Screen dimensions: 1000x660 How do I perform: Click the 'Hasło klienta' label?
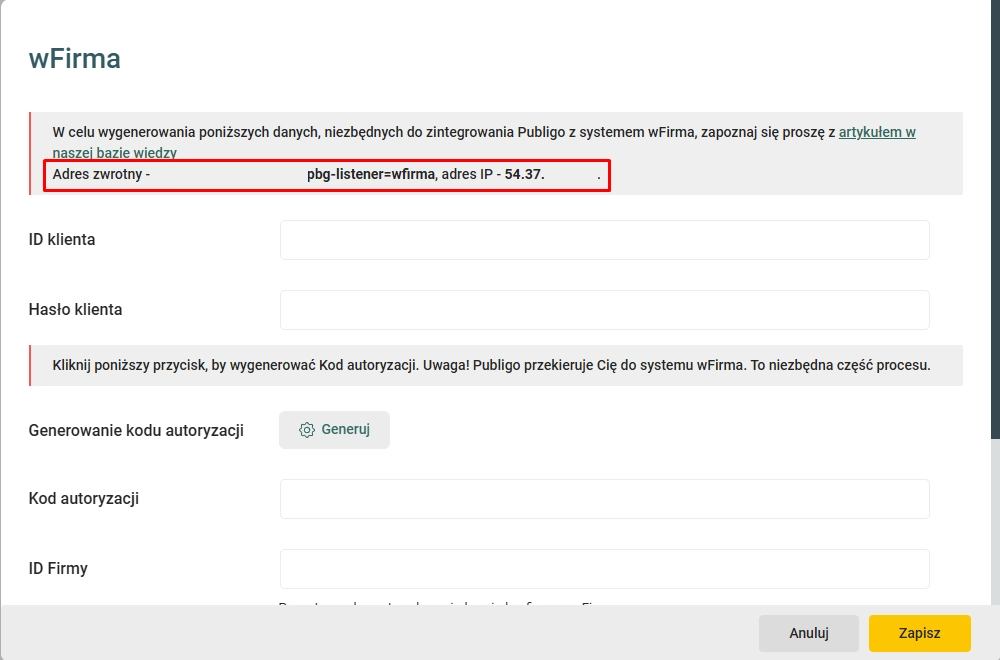[x=75, y=310]
